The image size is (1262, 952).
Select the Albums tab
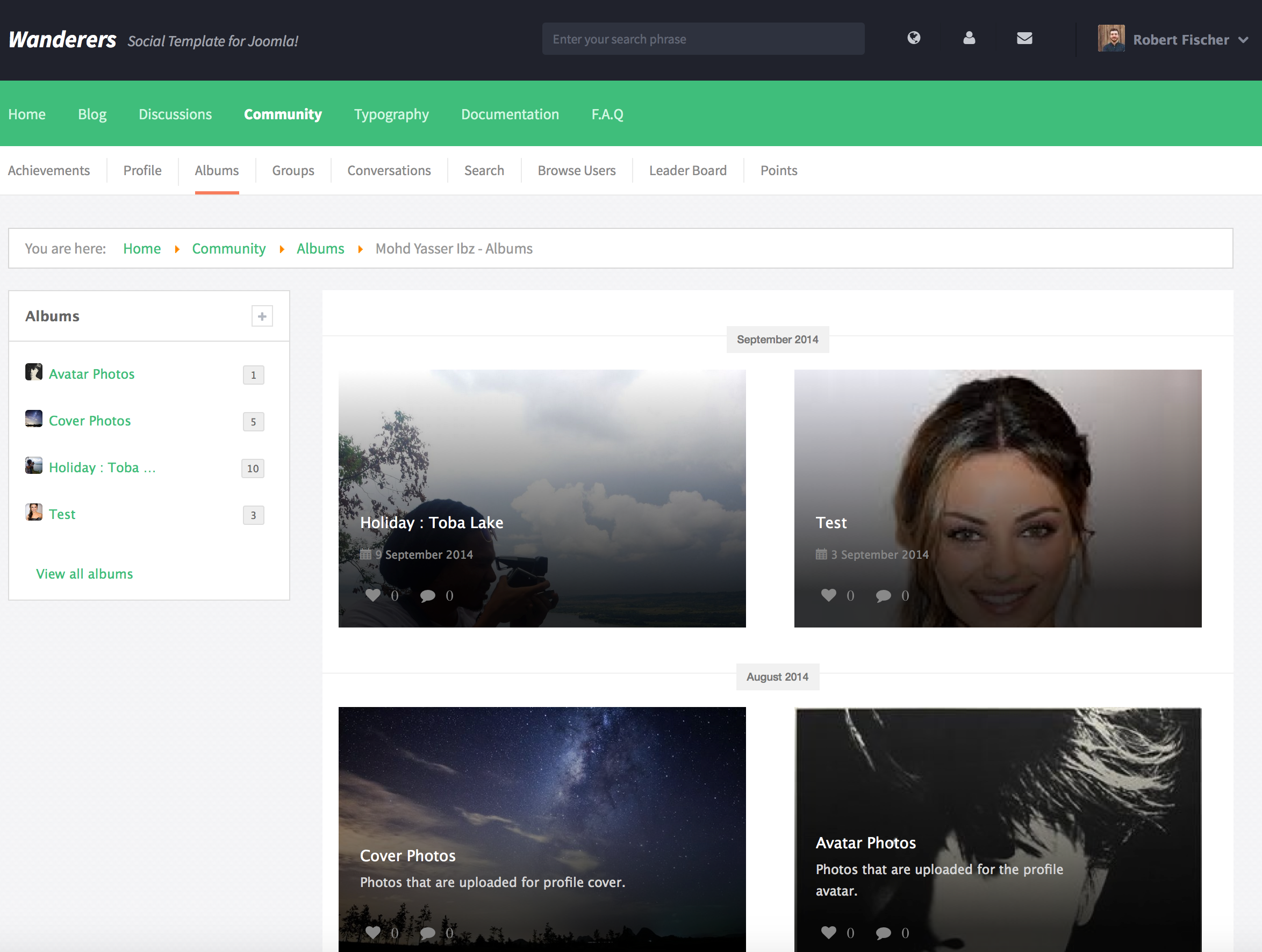pos(217,170)
